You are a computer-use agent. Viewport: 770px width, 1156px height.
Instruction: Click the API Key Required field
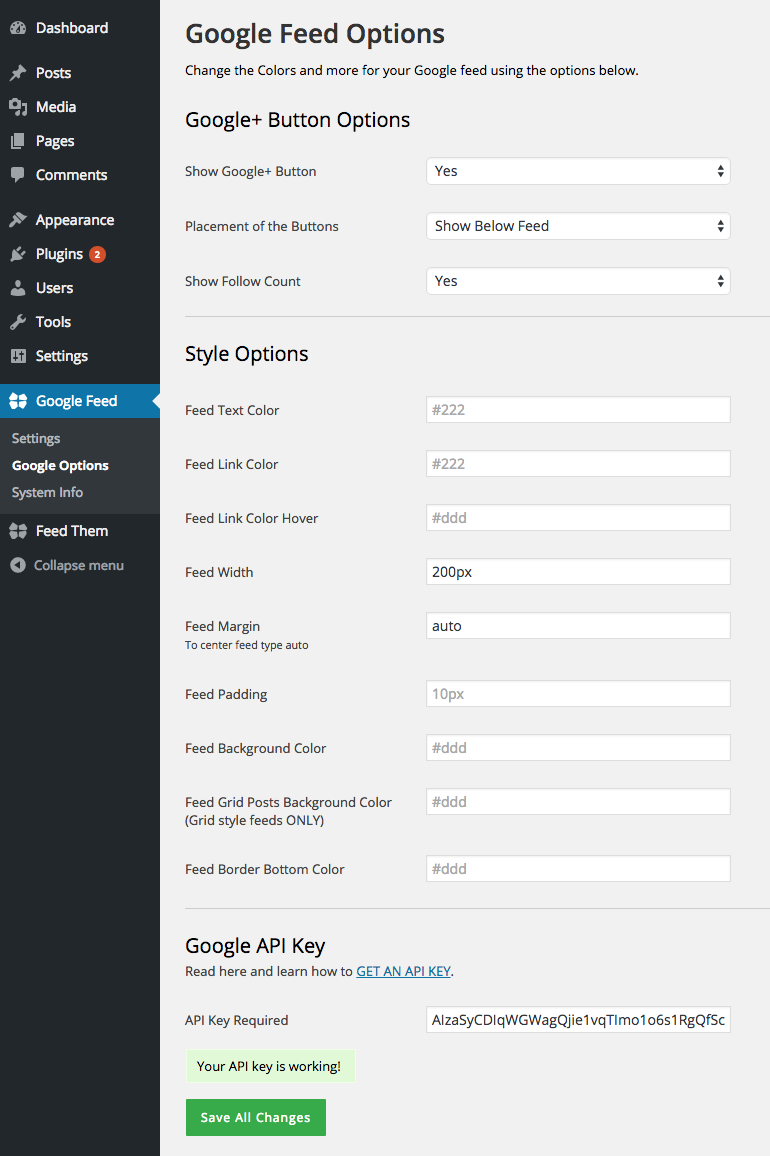[578, 1020]
